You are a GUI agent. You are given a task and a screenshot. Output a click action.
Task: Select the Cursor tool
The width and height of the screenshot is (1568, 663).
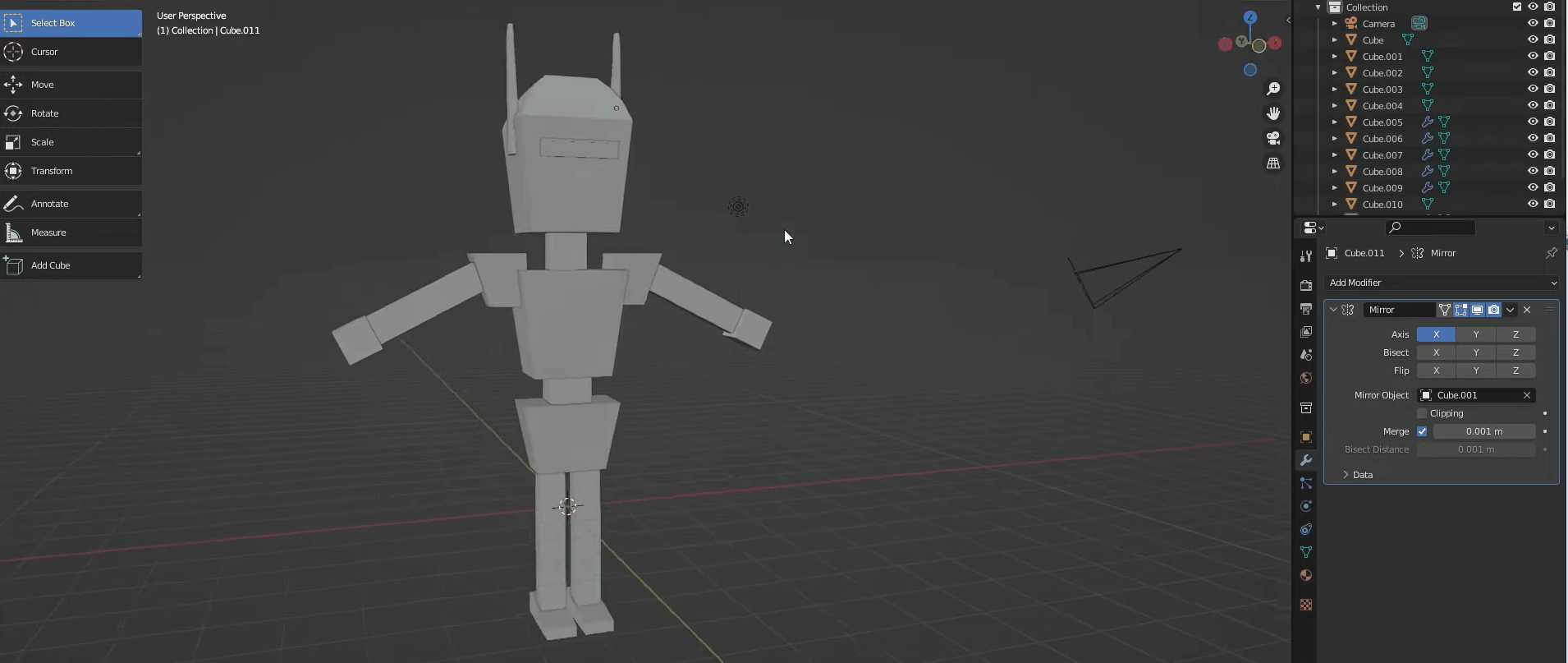click(71, 52)
